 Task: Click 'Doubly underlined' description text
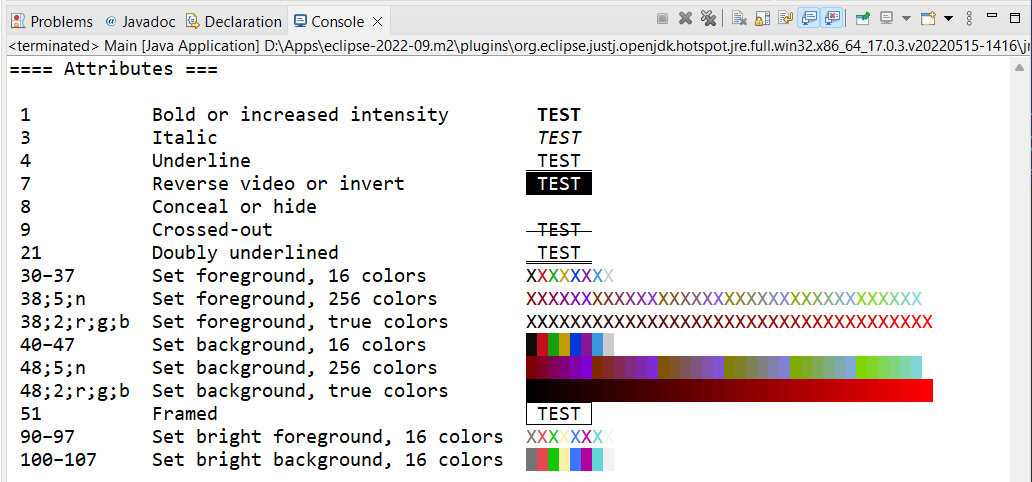coord(245,253)
